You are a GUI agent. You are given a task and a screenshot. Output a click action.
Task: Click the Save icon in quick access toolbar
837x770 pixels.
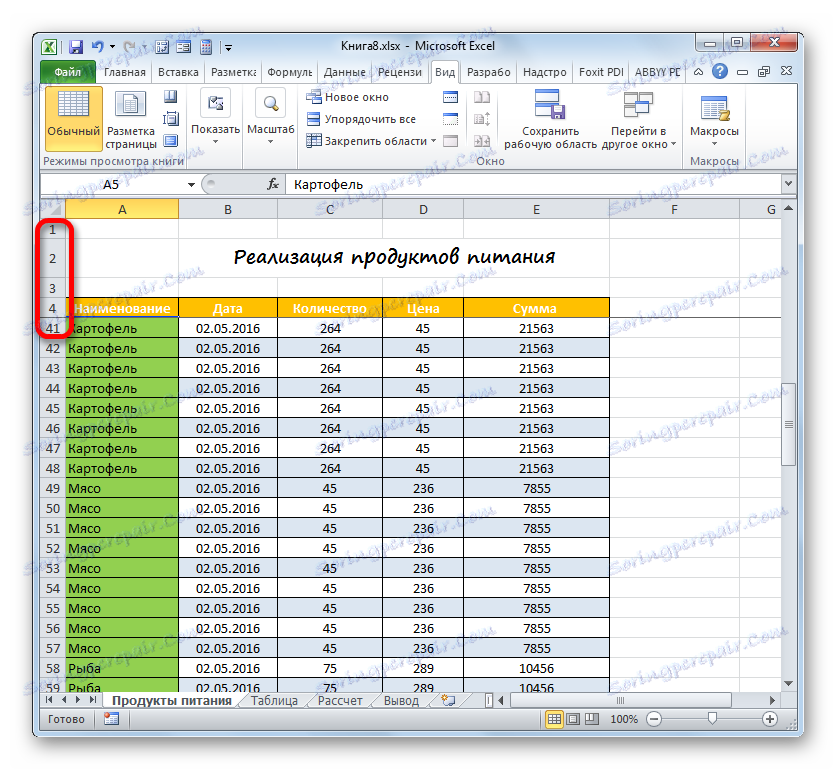click(76, 47)
